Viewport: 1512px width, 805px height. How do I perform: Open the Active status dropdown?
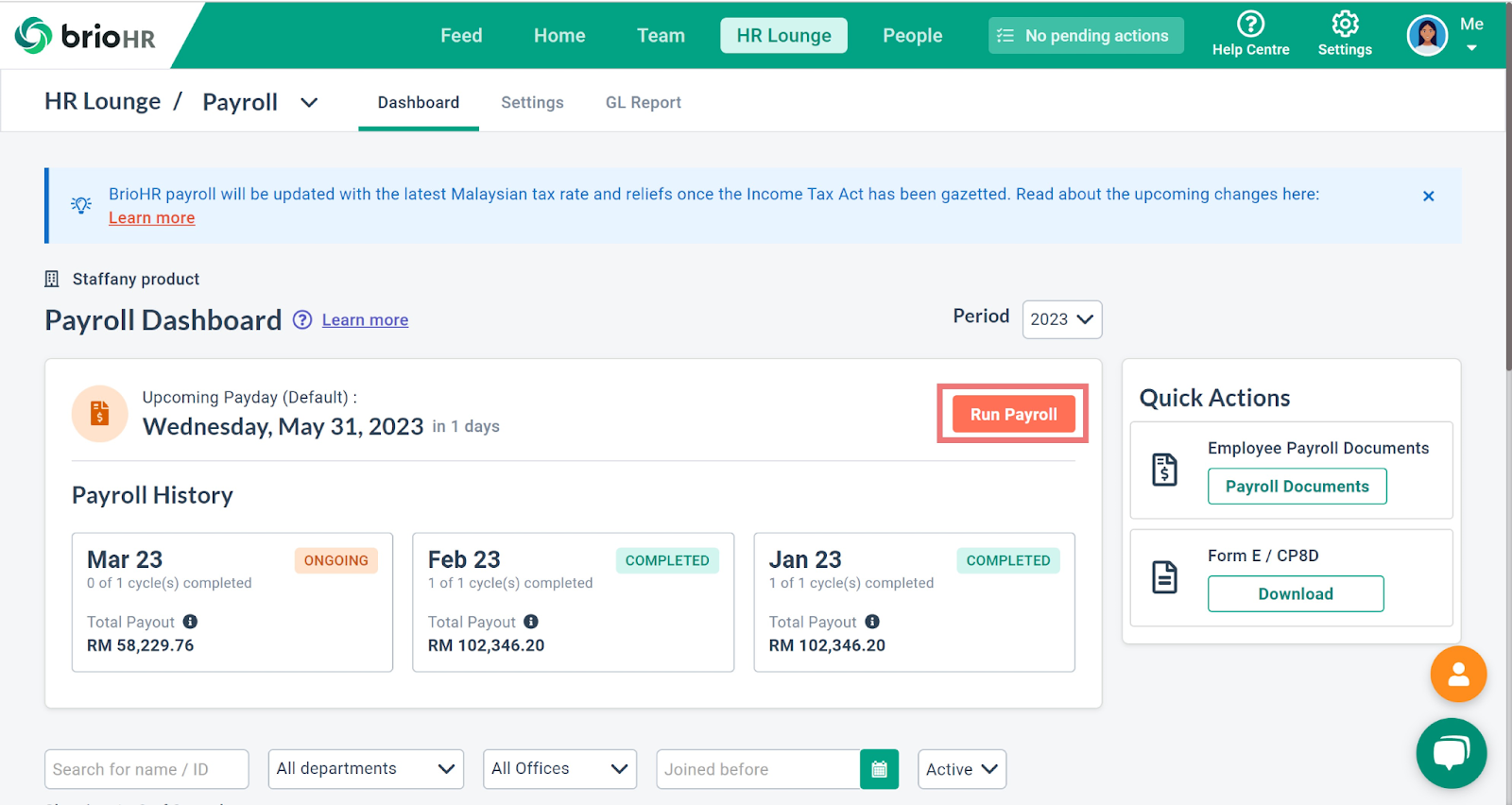click(x=962, y=769)
